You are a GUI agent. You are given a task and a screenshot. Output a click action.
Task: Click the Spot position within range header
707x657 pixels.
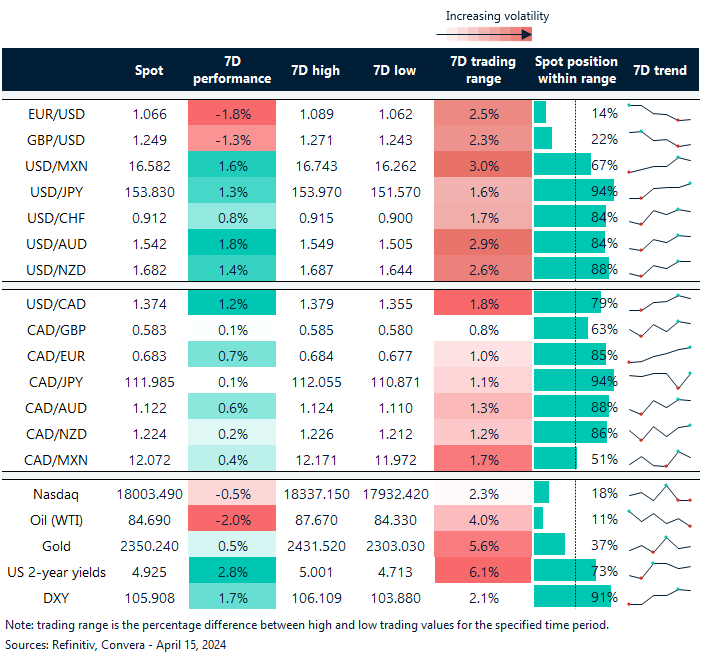(x=576, y=70)
